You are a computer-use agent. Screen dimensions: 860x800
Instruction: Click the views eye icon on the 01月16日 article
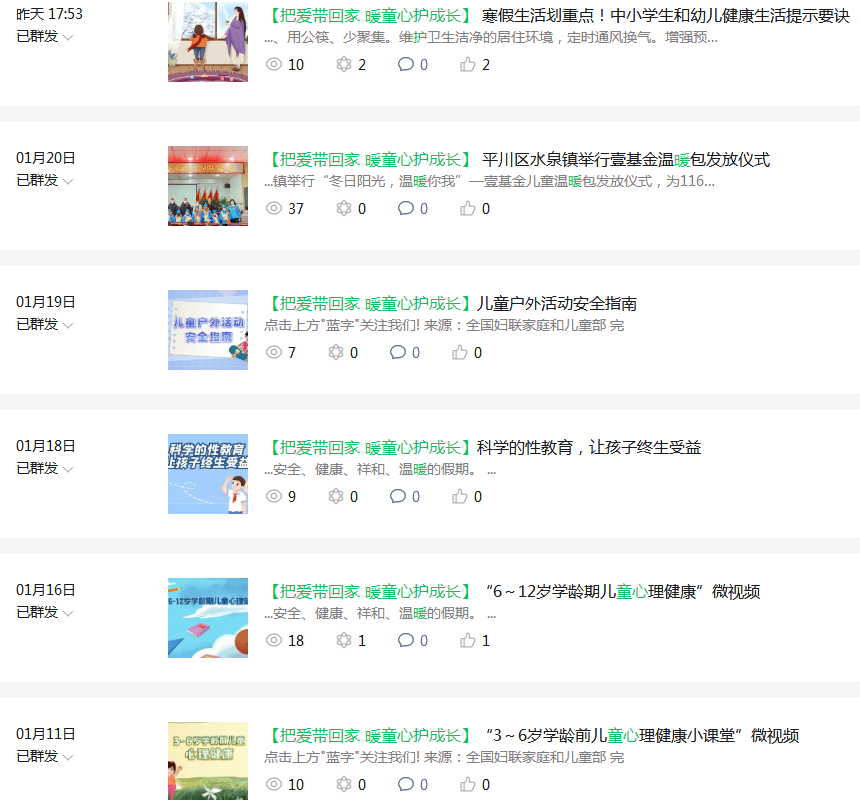tap(274, 641)
